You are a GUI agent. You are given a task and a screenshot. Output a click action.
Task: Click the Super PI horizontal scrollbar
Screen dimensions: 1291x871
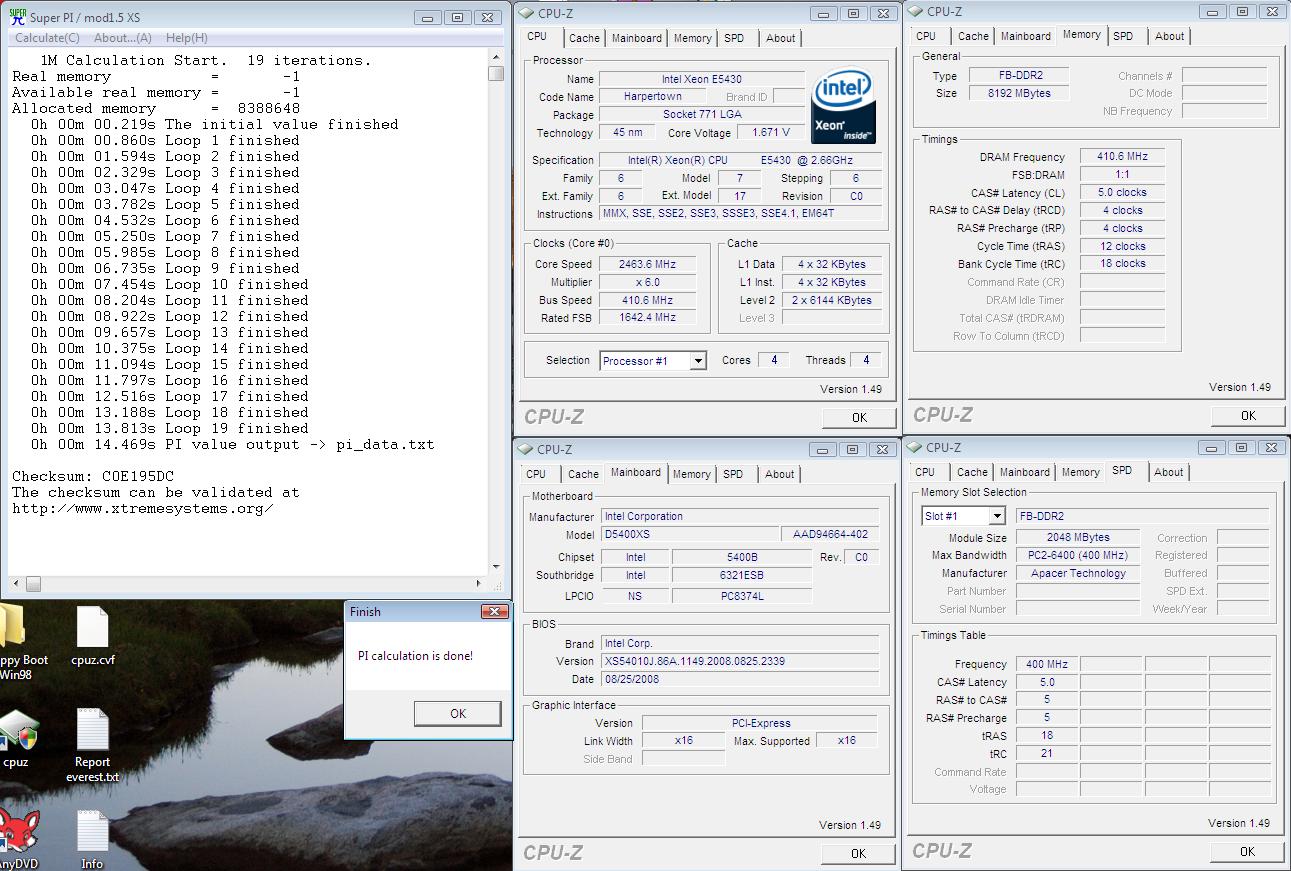pyautogui.click(x=248, y=584)
